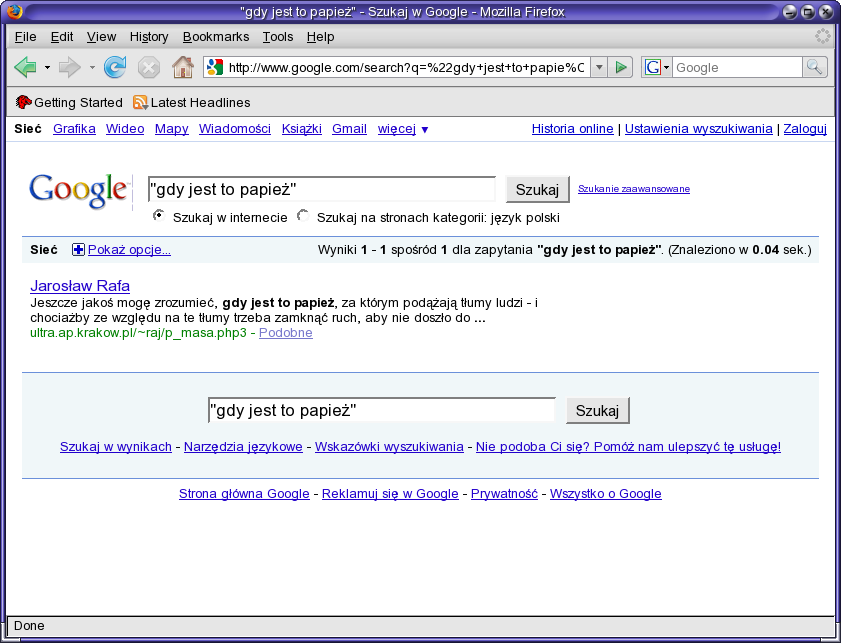This screenshot has height=643, width=841.
Task: Click the activity throbber icon
Action: point(822,36)
